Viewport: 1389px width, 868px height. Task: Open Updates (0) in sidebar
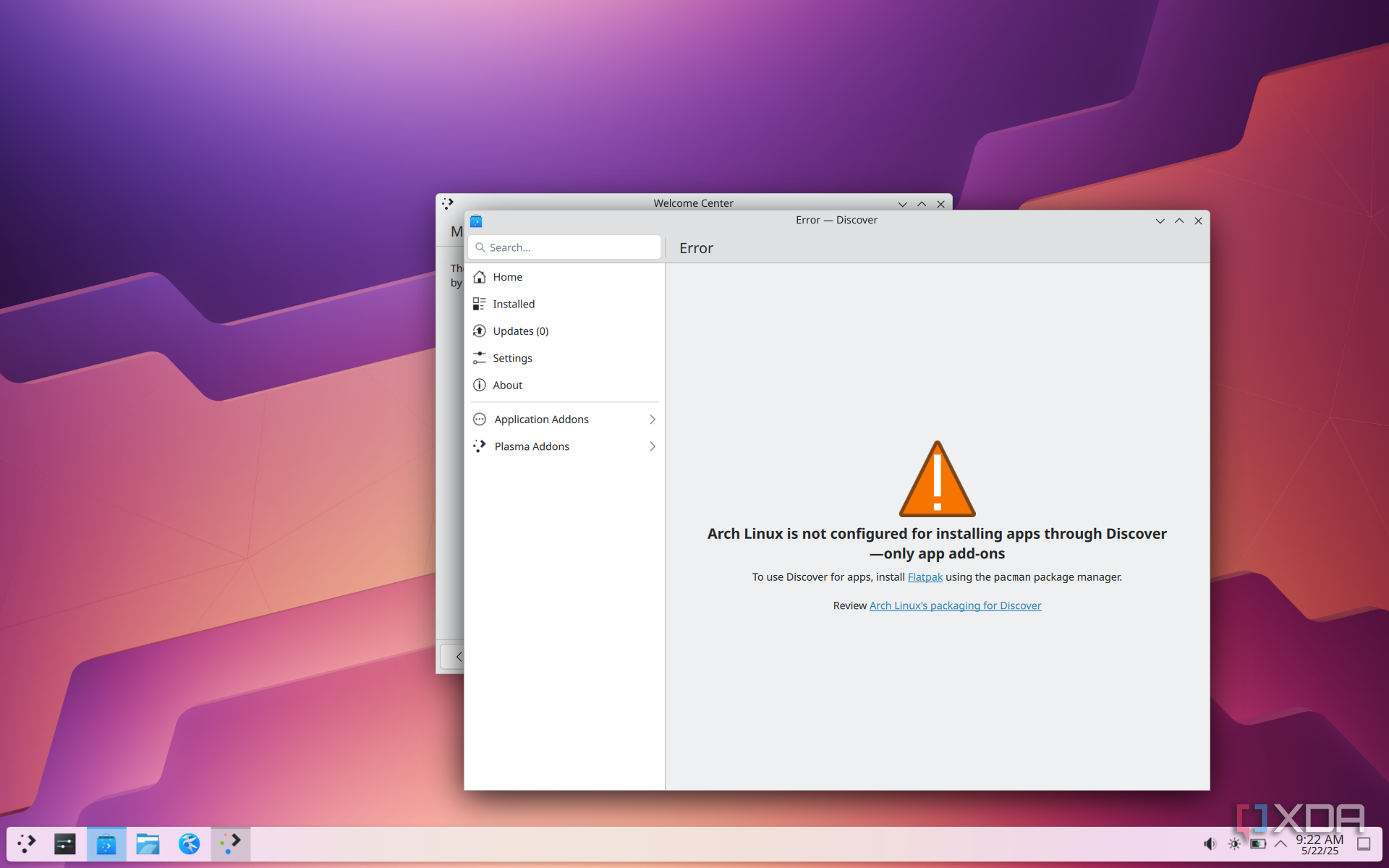coord(564,331)
